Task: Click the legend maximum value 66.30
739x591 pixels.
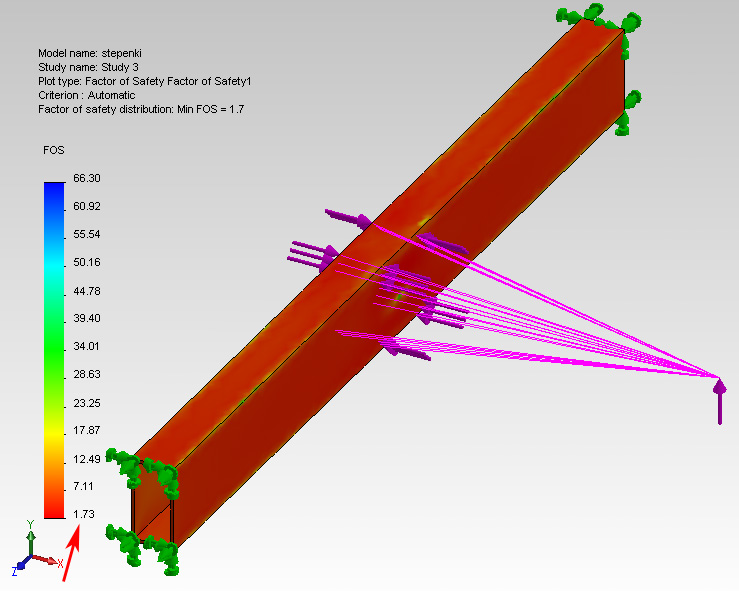Action: click(87, 178)
